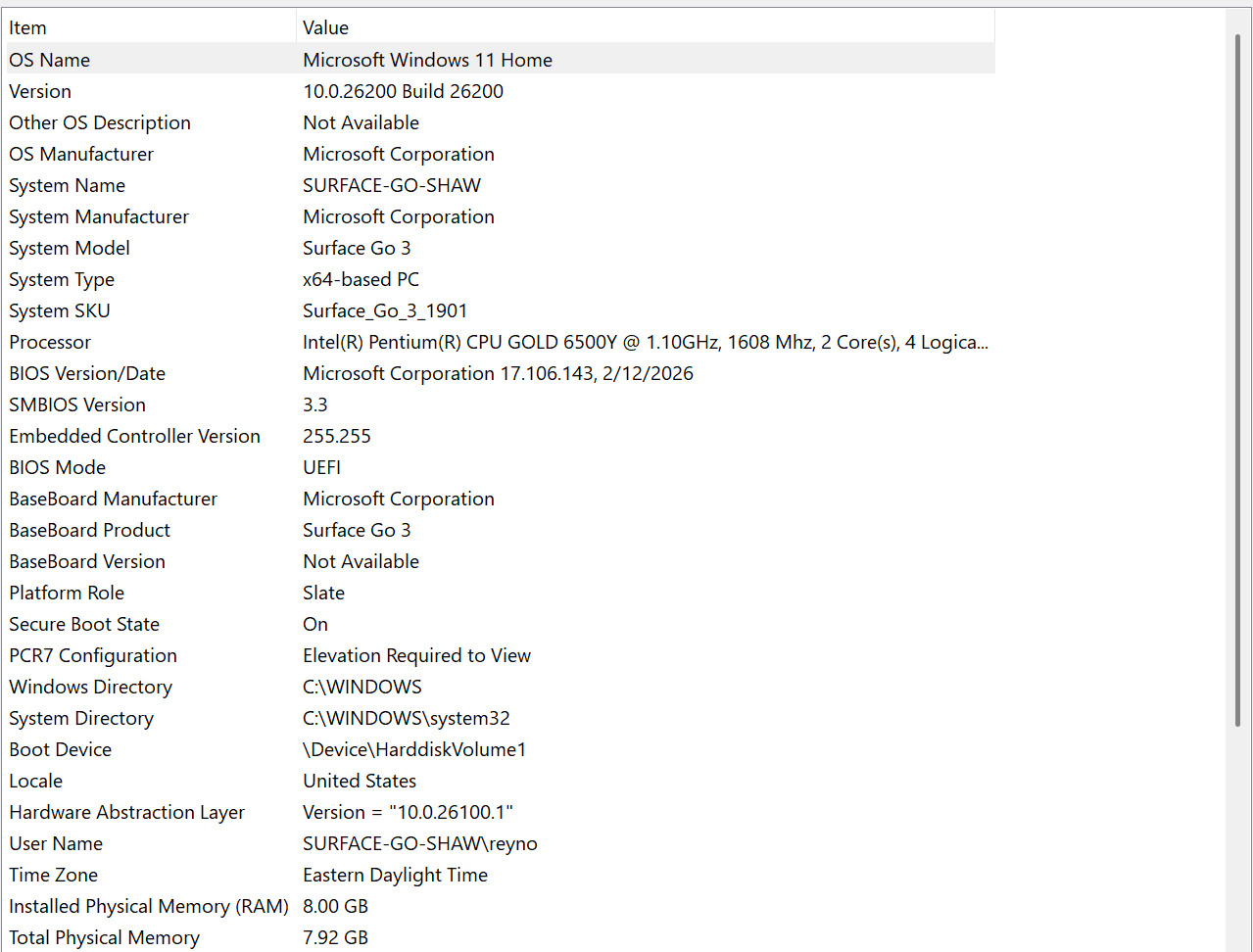
Task: Select the User Name row label
Action: [x=56, y=843]
